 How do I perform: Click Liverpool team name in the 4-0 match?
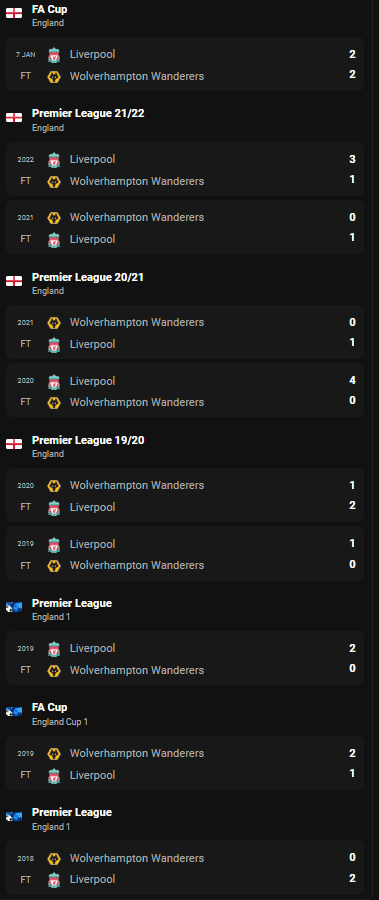click(x=92, y=381)
